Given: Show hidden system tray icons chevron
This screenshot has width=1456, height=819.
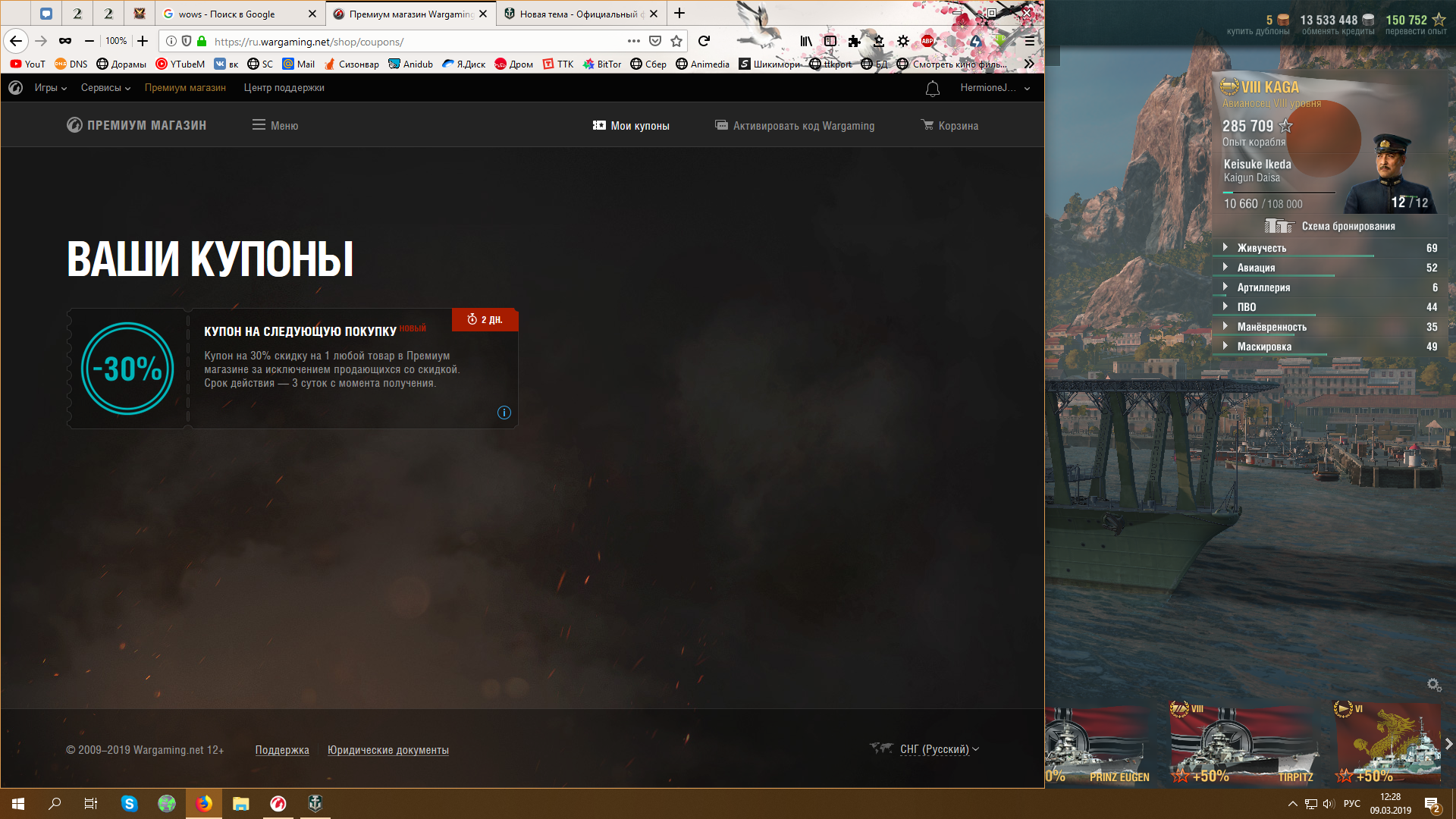Looking at the screenshot, I should coord(1292,804).
